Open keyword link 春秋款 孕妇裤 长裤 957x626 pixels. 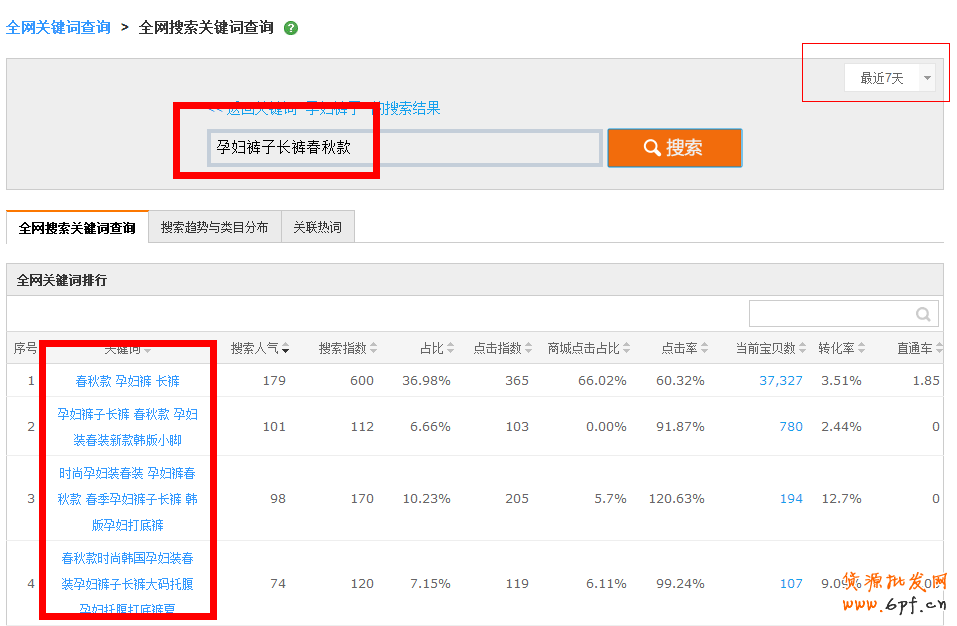tap(127, 381)
